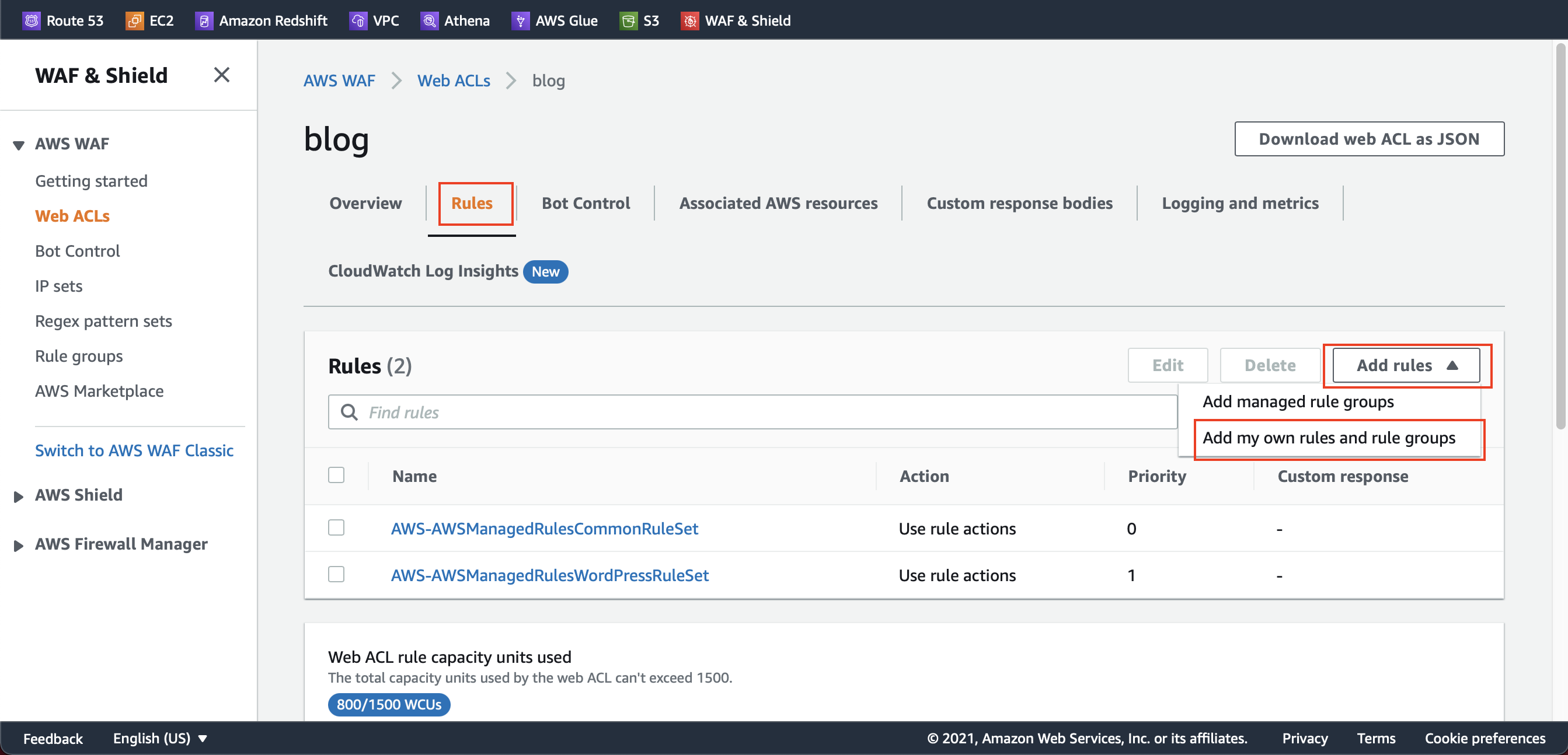Click Switch to AWS WAF Classic
Viewport: 1568px width, 755px height.
pyautogui.click(x=134, y=450)
